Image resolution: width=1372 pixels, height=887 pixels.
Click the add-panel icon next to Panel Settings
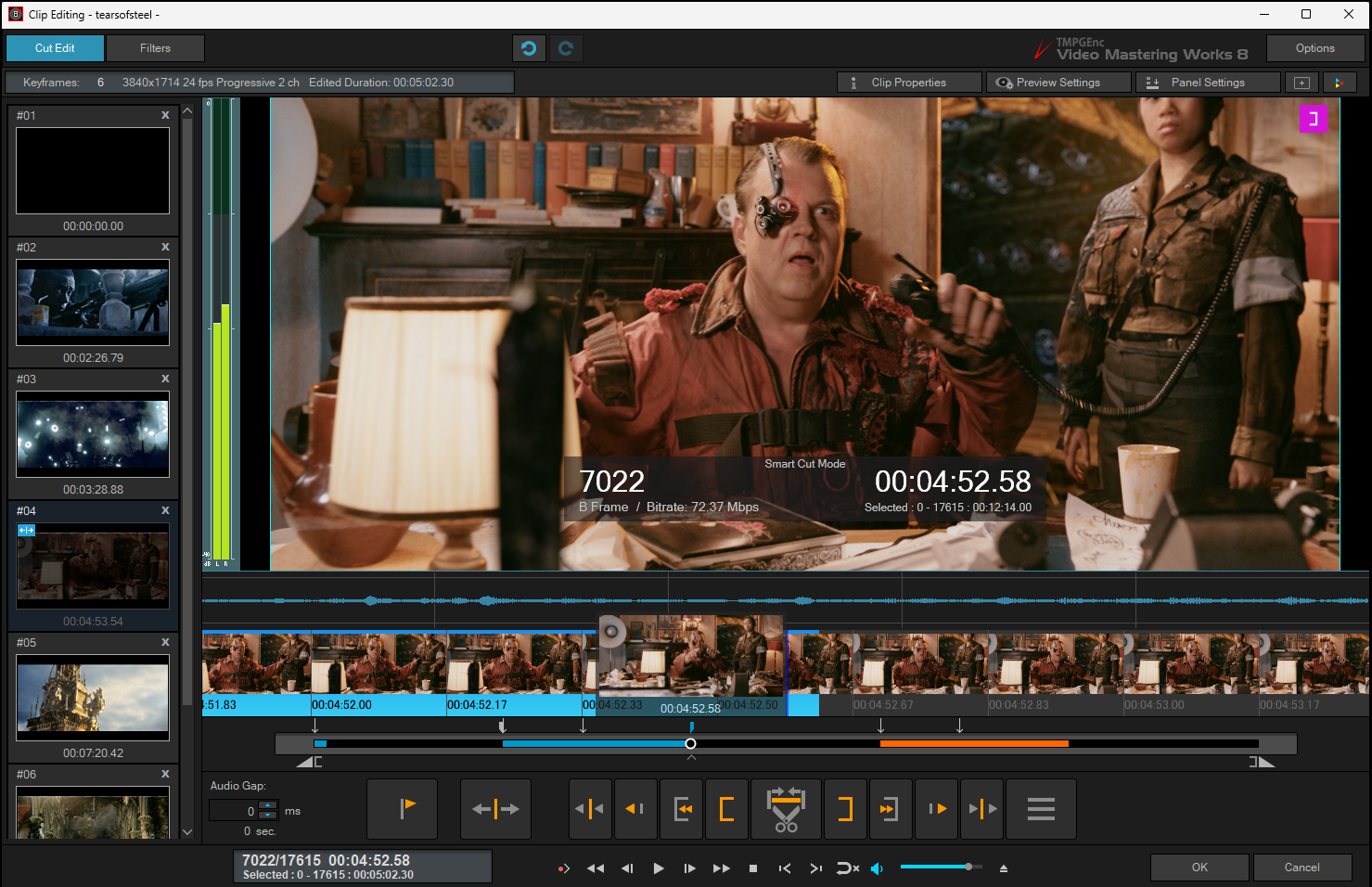[1301, 83]
